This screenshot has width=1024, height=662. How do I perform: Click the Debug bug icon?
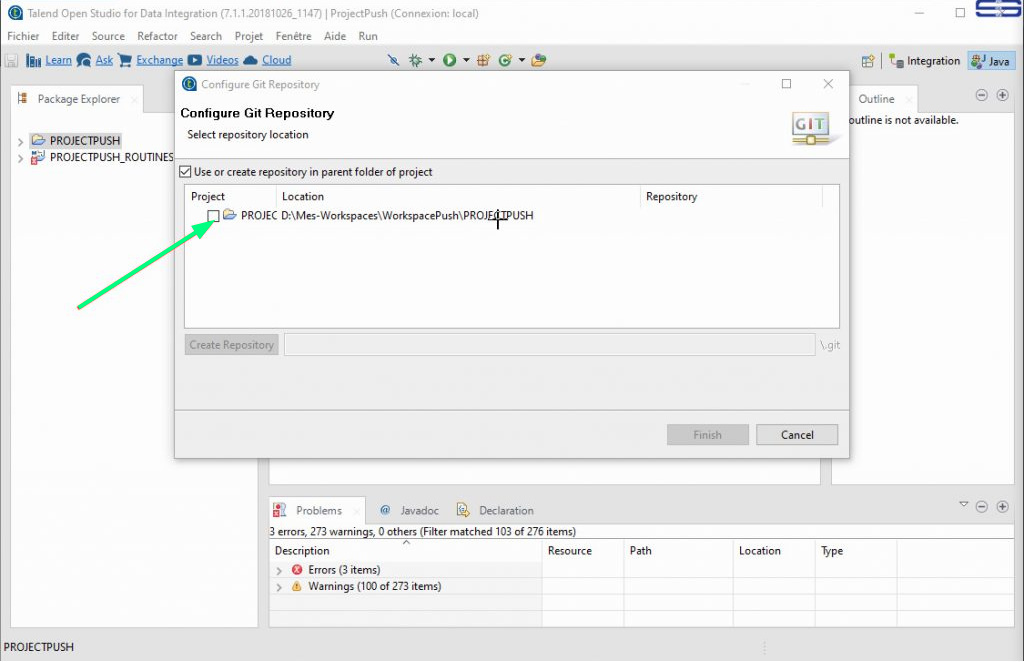point(415,60)
